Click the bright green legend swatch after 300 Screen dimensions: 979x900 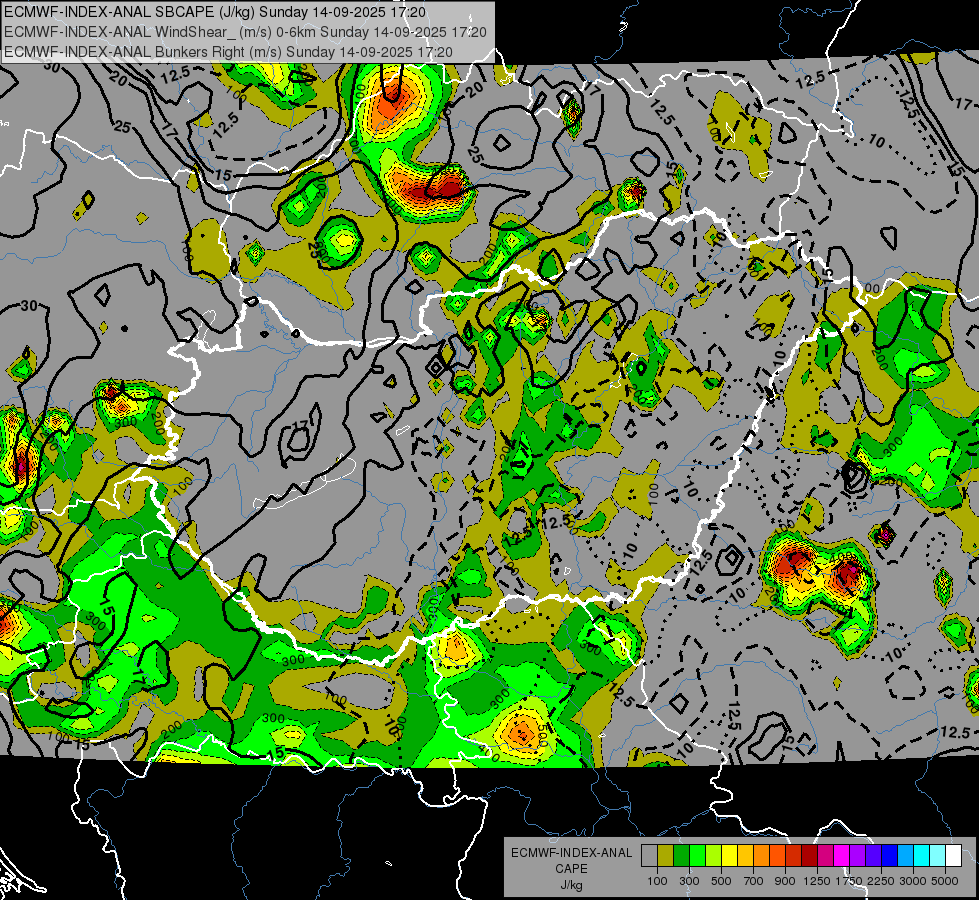pyautogui.click(x=697, y=856)
